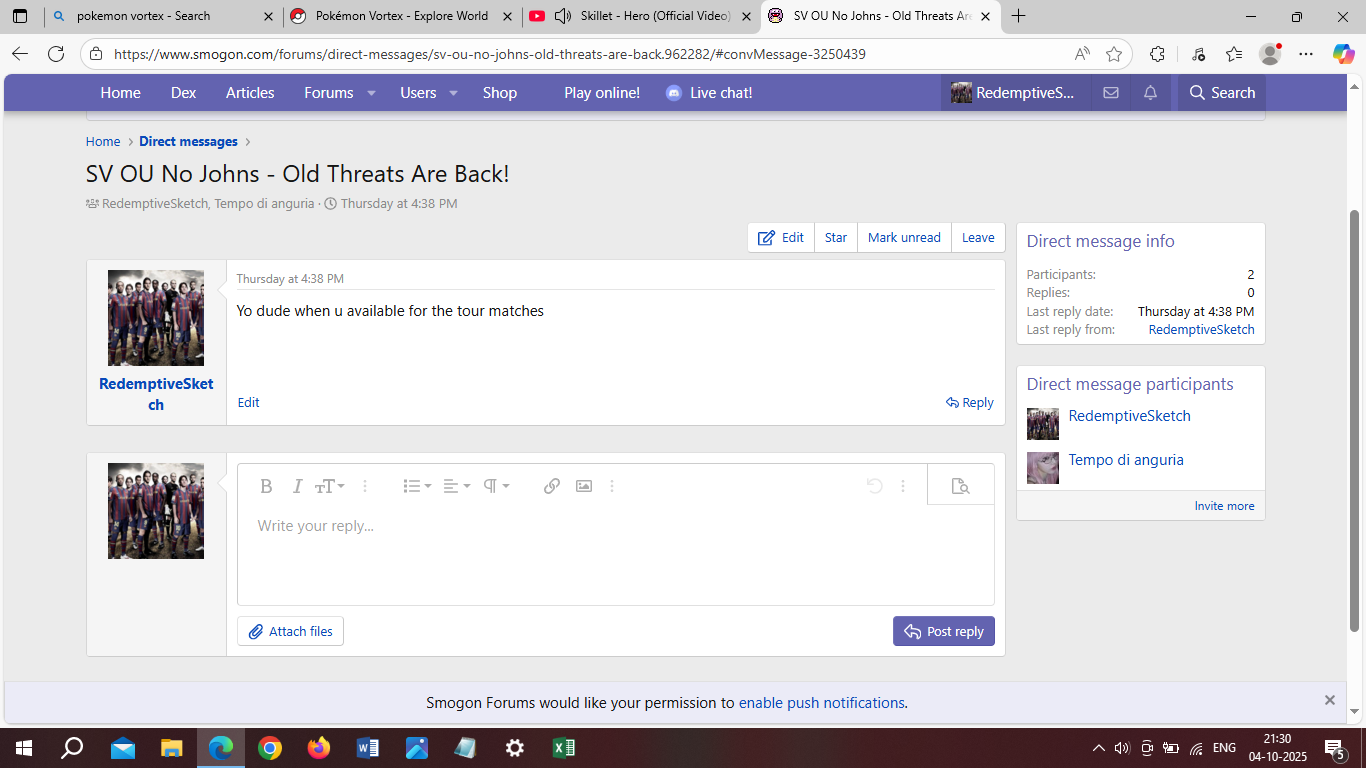The width and height of the screenshot is (1366, 768).
Task: Open Tempo di anguria in the participants list
Action: [1126, 460]
